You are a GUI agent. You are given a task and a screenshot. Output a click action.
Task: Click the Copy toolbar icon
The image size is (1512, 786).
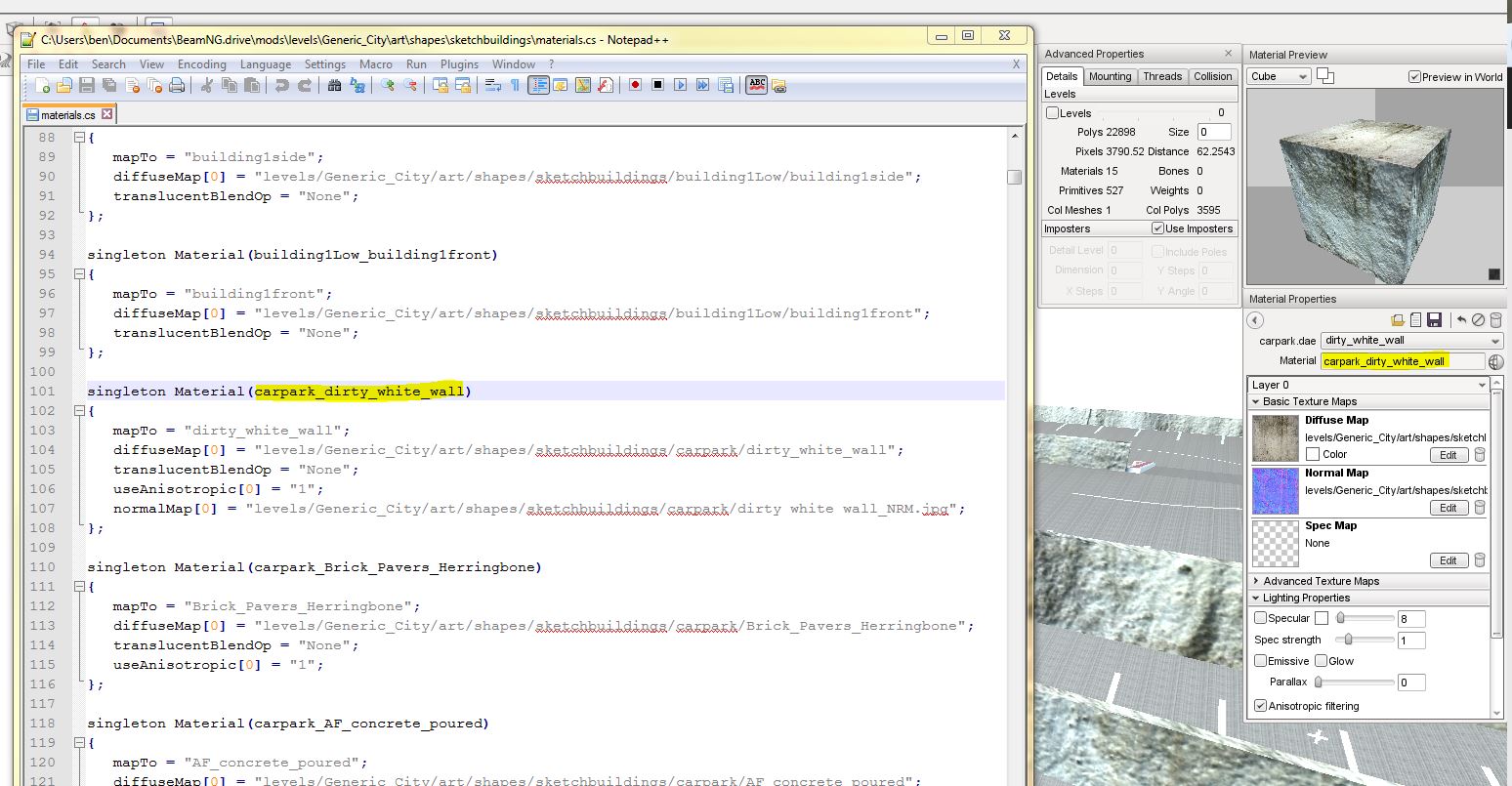(x=230, y=86)
